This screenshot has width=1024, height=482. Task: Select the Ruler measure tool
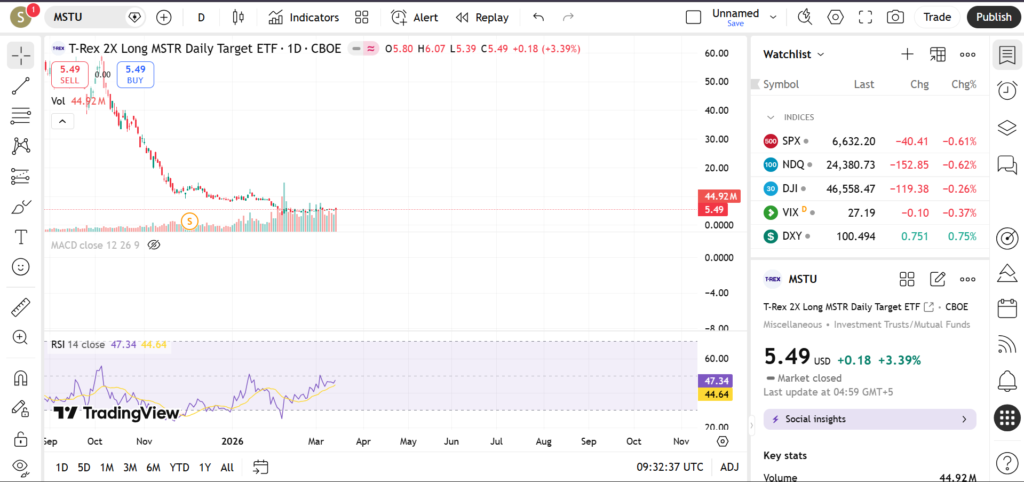coord(20,307)
